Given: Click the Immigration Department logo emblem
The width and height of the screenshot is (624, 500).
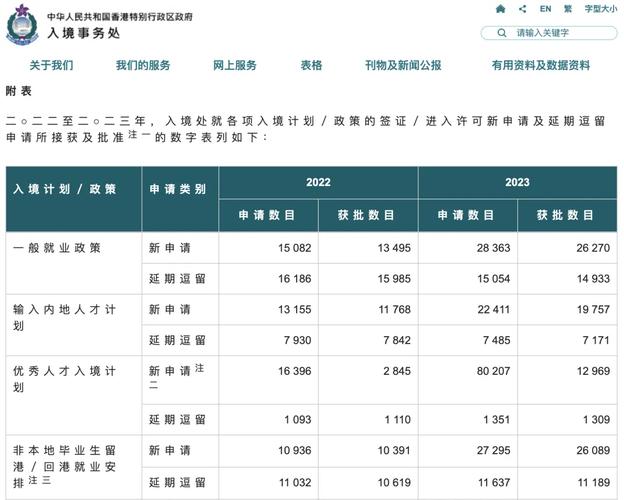Looking at the screenshot, I should 22,25.
